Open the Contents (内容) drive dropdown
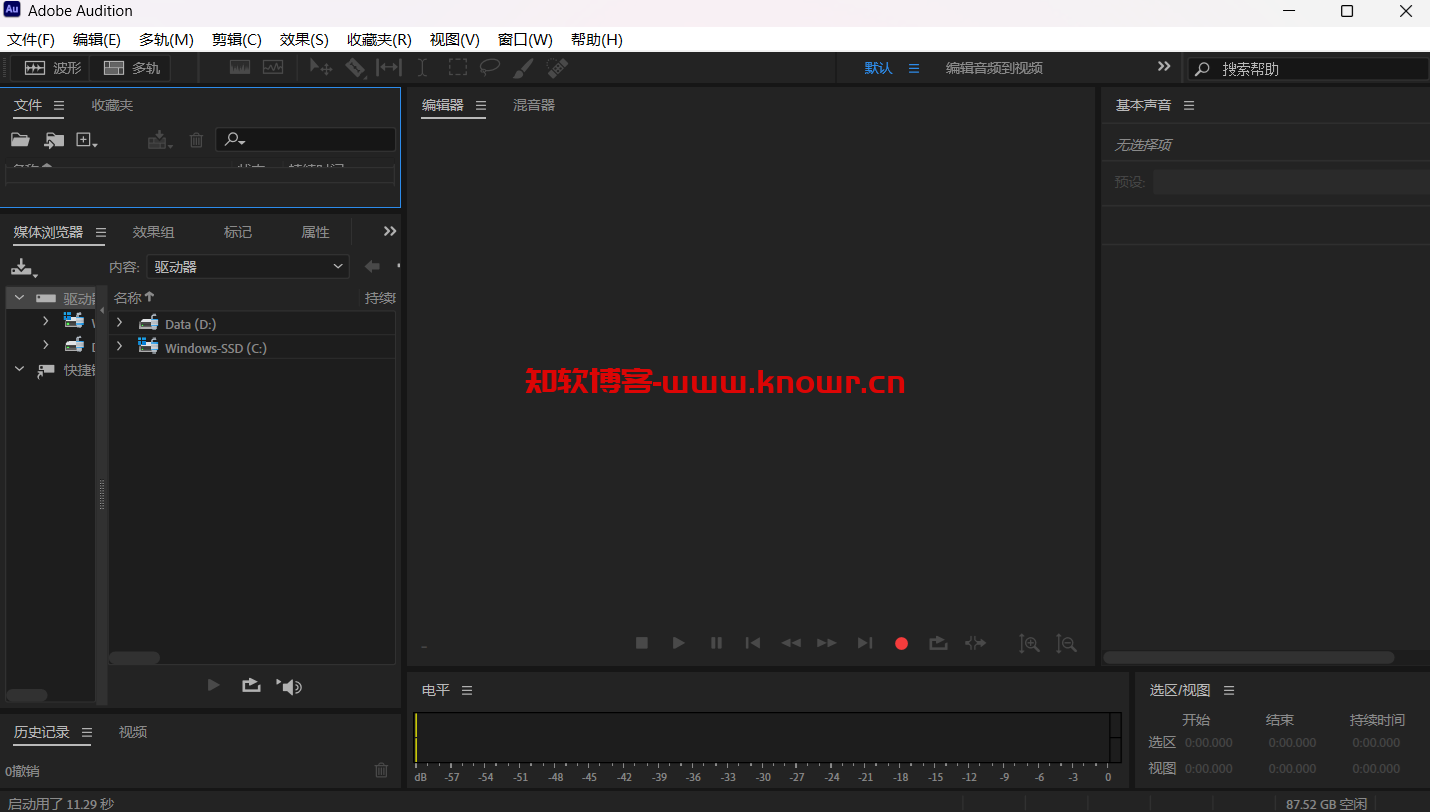The width and height of the screenshot is (1430, 812). pos(247,267)
